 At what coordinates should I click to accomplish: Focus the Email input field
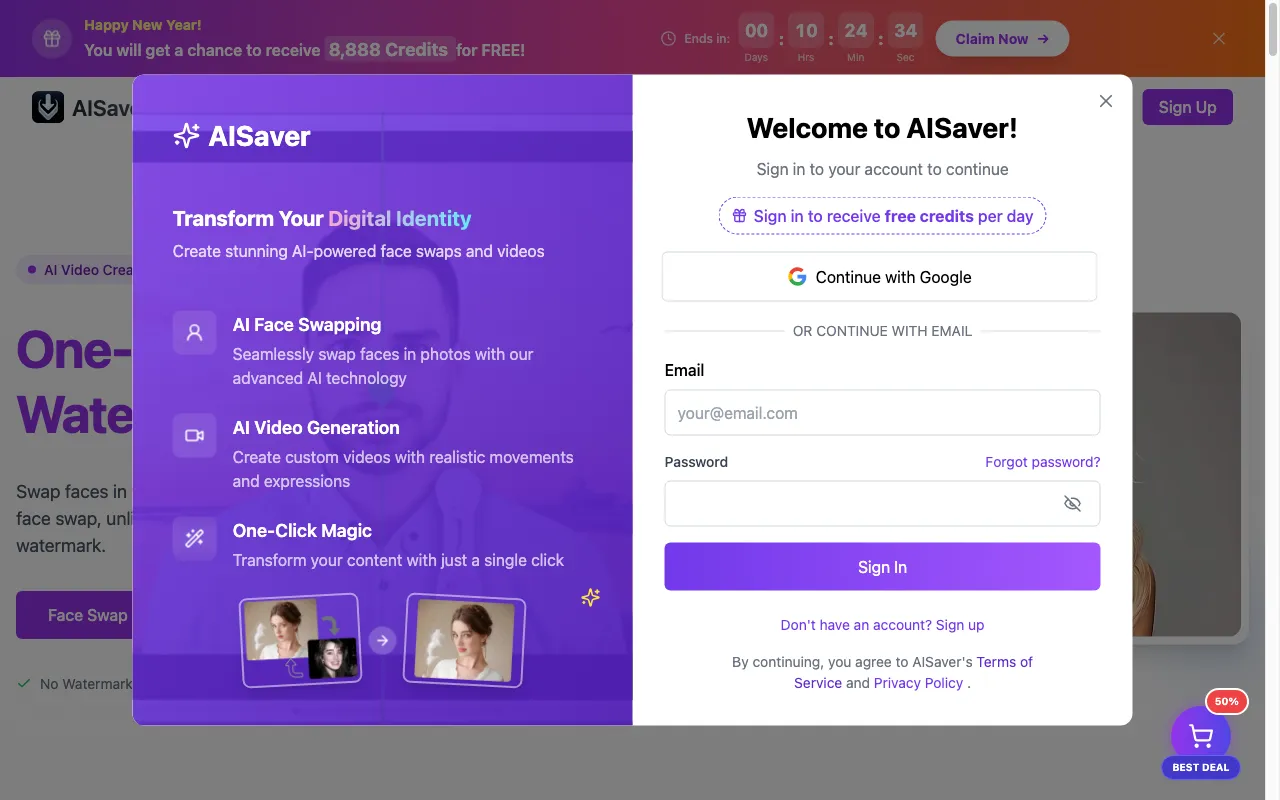[x=882, y=413]
